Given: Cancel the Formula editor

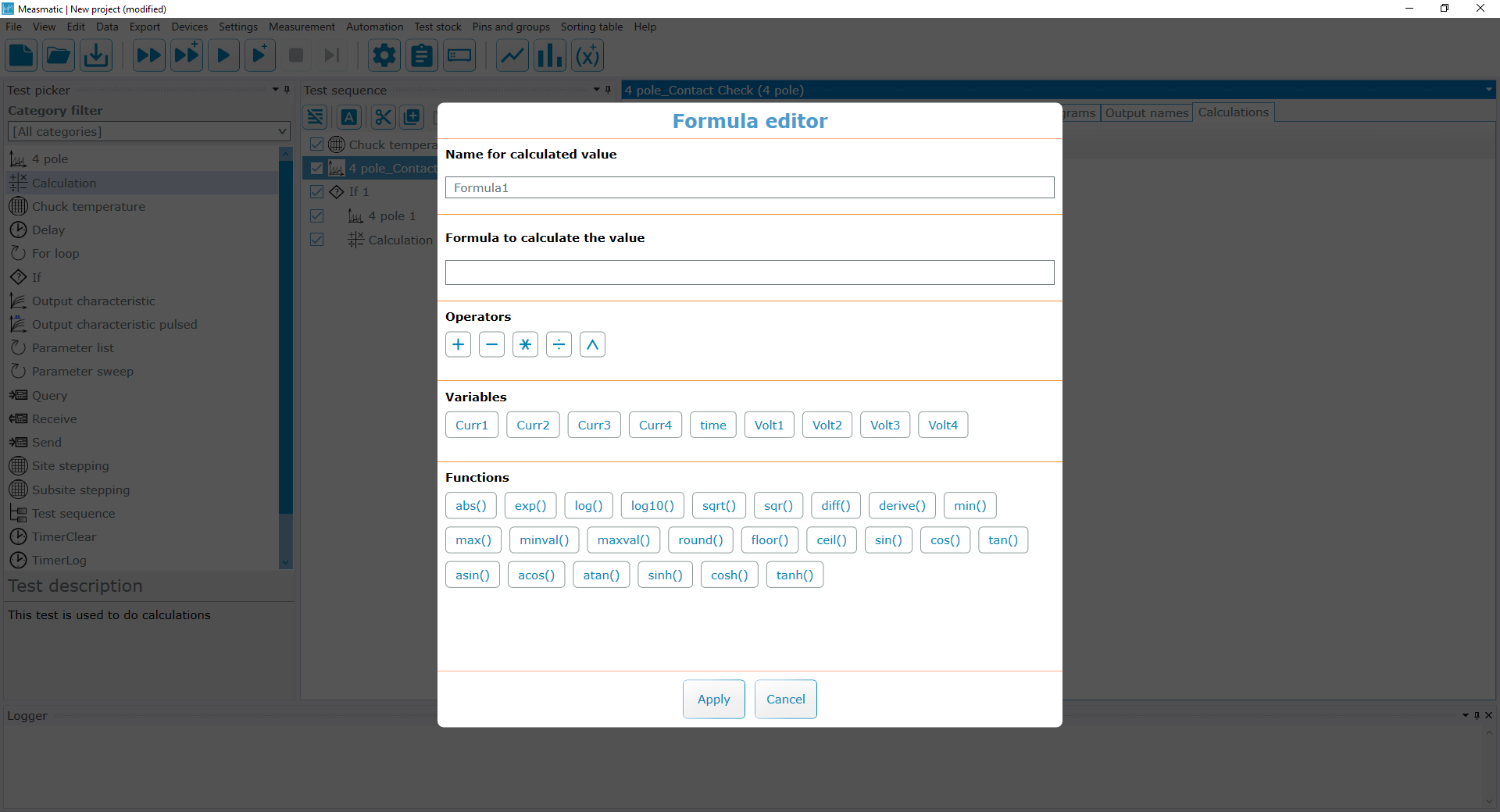Looking at the screenshot, I should pos(785,699).
